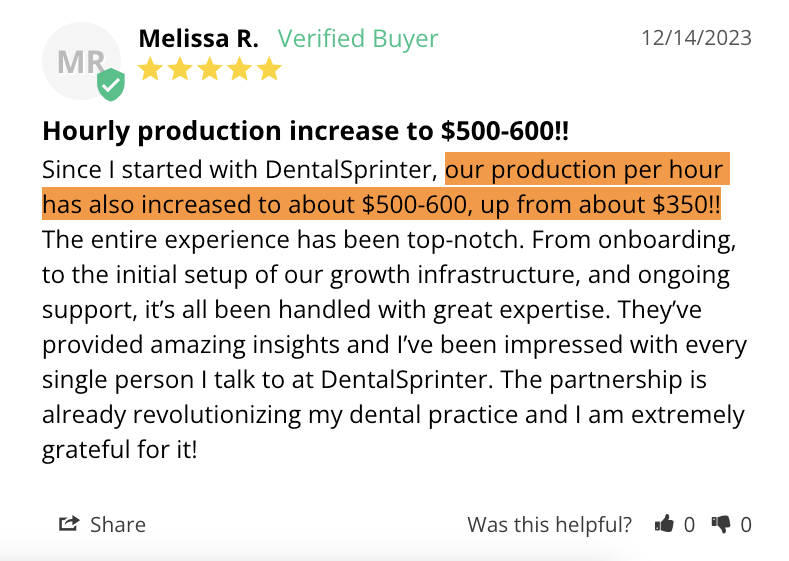Click the 'Was this helpful?' text
The image size is (789, 561).
pyautogui.click(x=549, y=524)
